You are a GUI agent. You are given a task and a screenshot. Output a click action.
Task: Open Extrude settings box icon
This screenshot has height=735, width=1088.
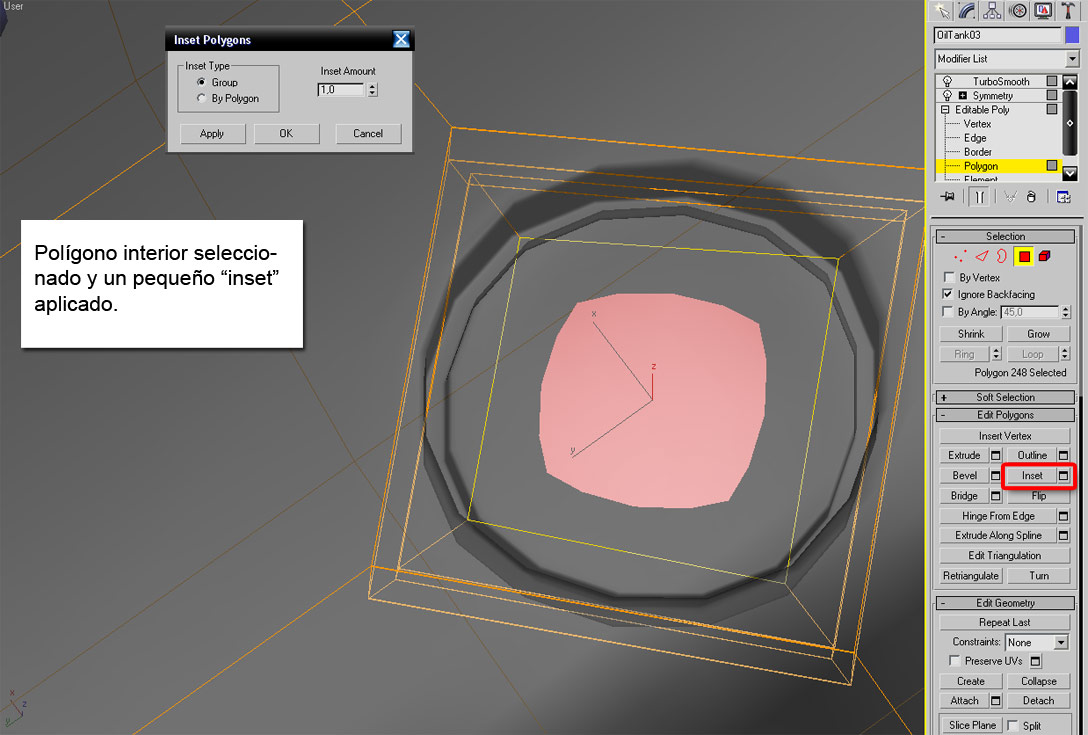[x=996, y=455]
